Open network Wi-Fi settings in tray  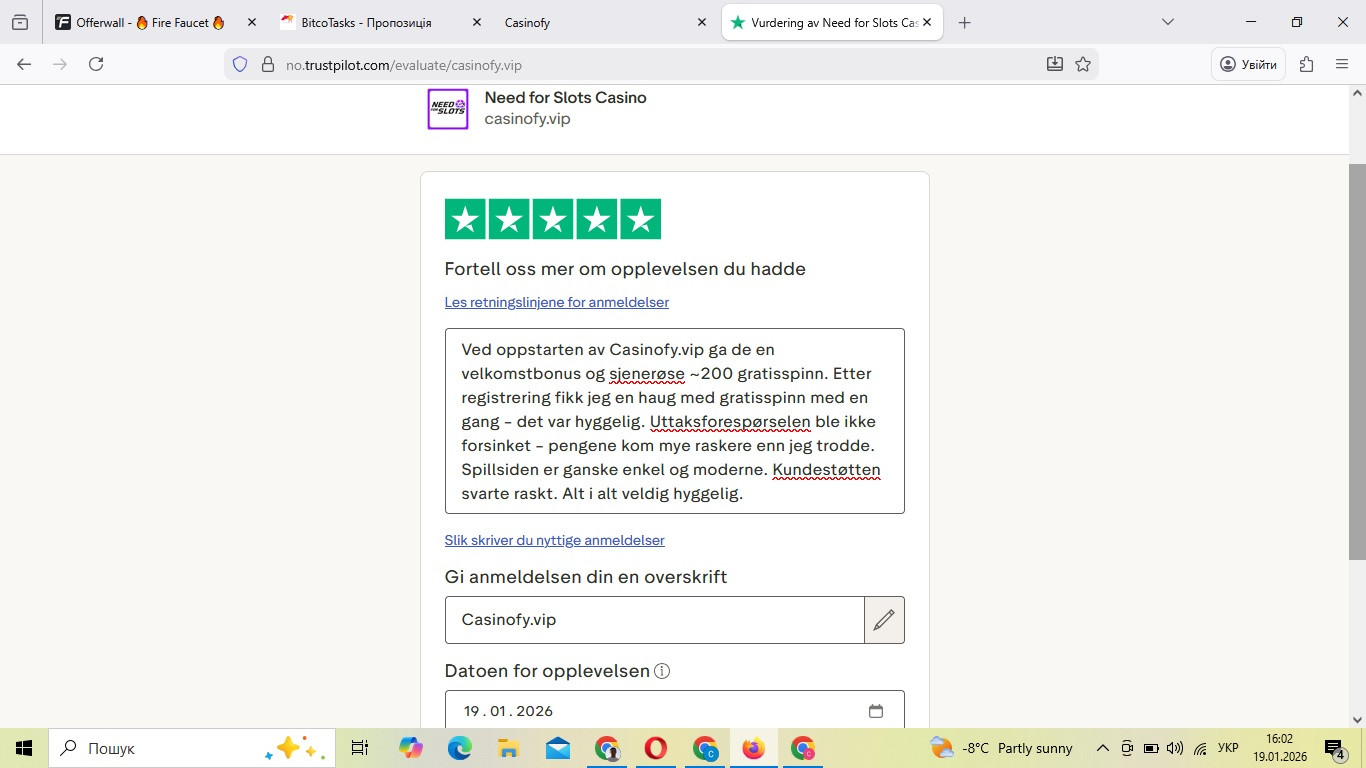tap(1201, 748)
